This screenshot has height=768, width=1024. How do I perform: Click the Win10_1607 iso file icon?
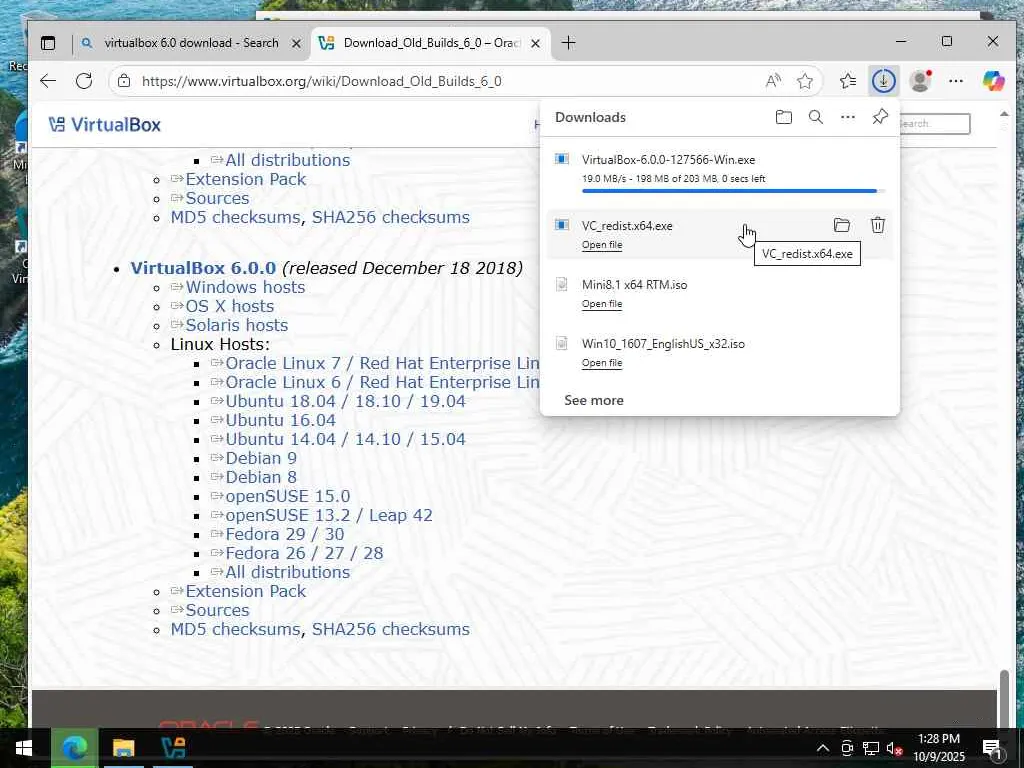point(562,344)
